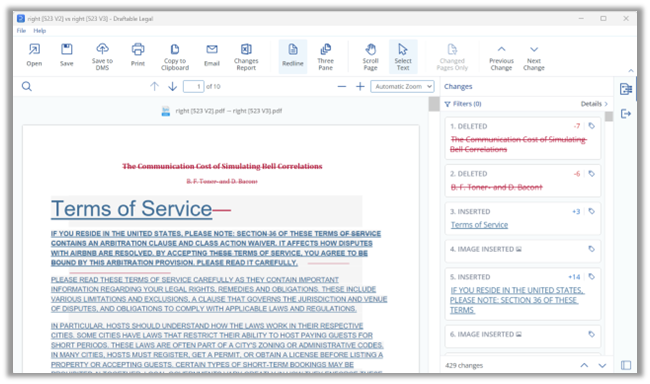This screenshot has width=650, height=384.
Task: Click the changes list scrollbar thumb
Action: point(609,117)
